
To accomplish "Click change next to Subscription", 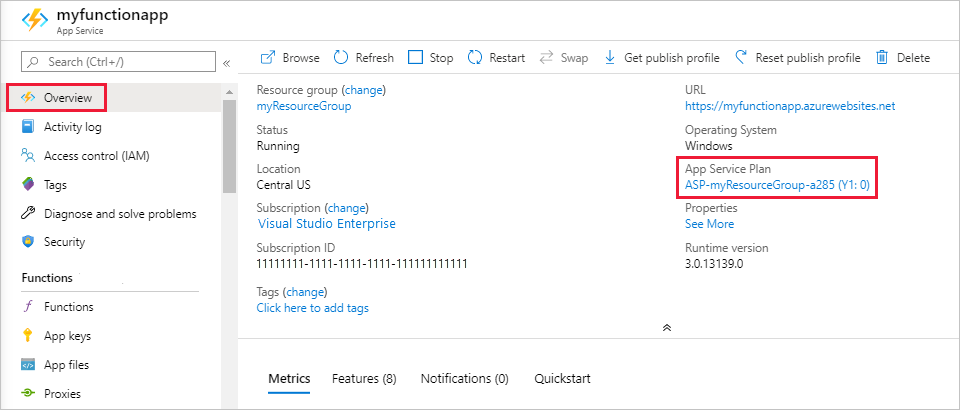I will pyautogui.click(x=347, y=208).
